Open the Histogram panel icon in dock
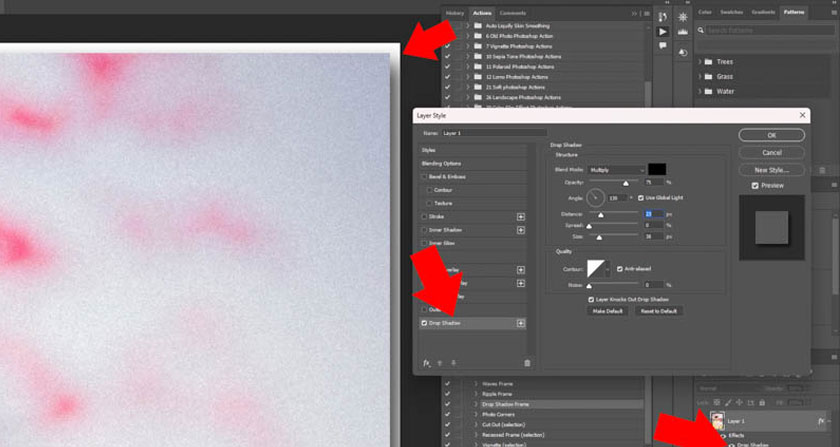Viewport: 840px width, 447px height. 682,32
